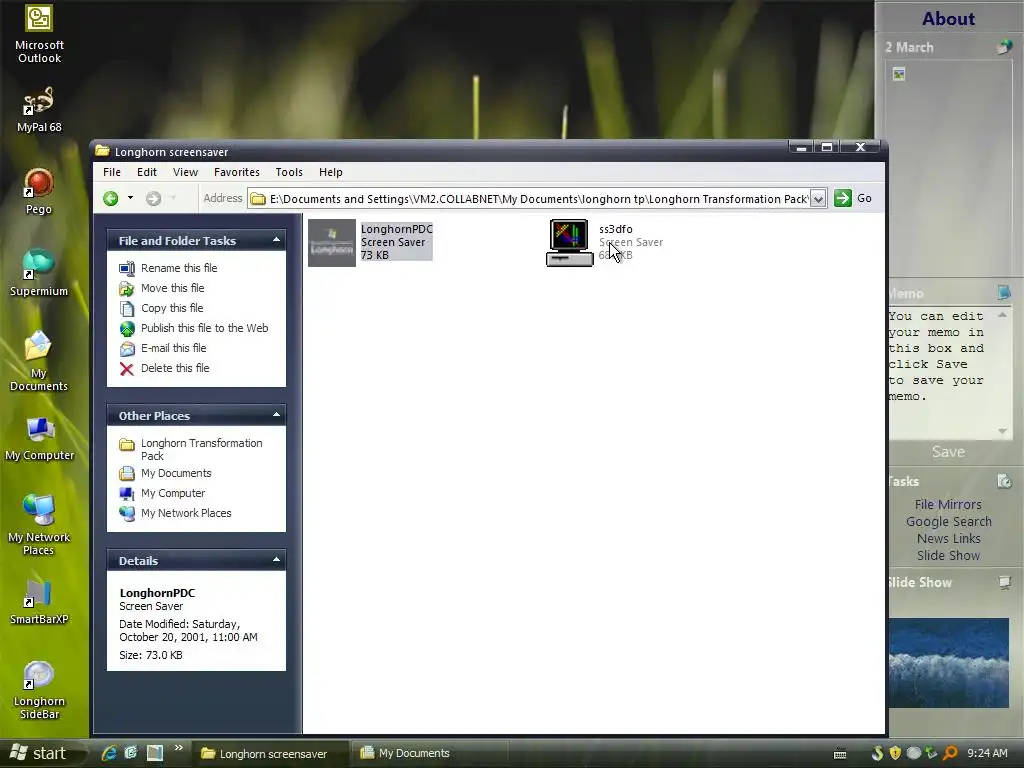Go to My Documents in Other Places
The image size is (1024, 768).
point(176,473)
